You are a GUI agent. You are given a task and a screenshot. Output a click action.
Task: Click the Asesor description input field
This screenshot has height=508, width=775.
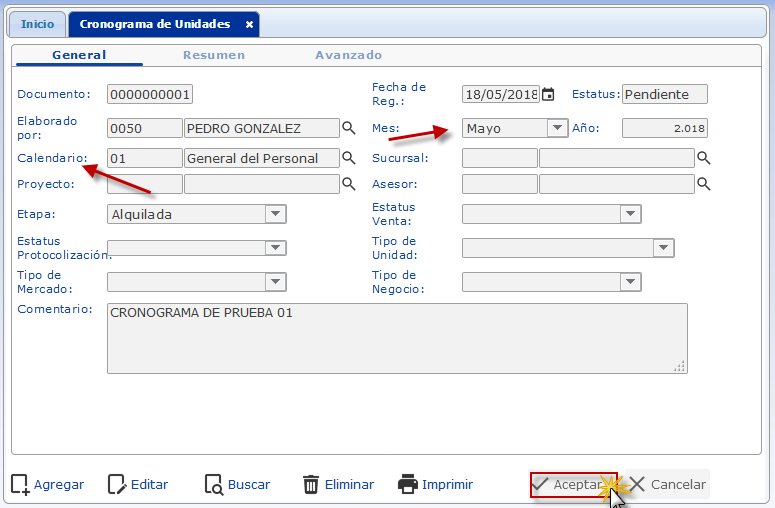pyautogui.click(x=617, y=184)
